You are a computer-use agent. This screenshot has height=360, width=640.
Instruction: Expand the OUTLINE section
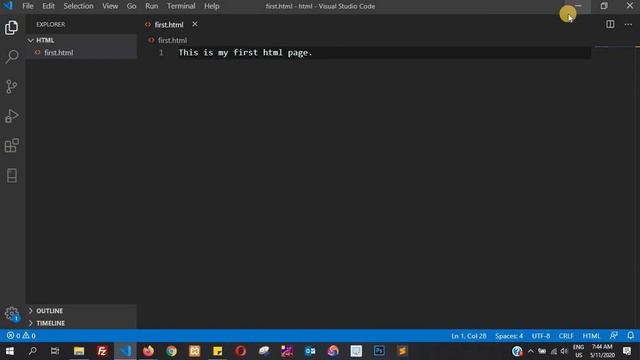[82, 311]
